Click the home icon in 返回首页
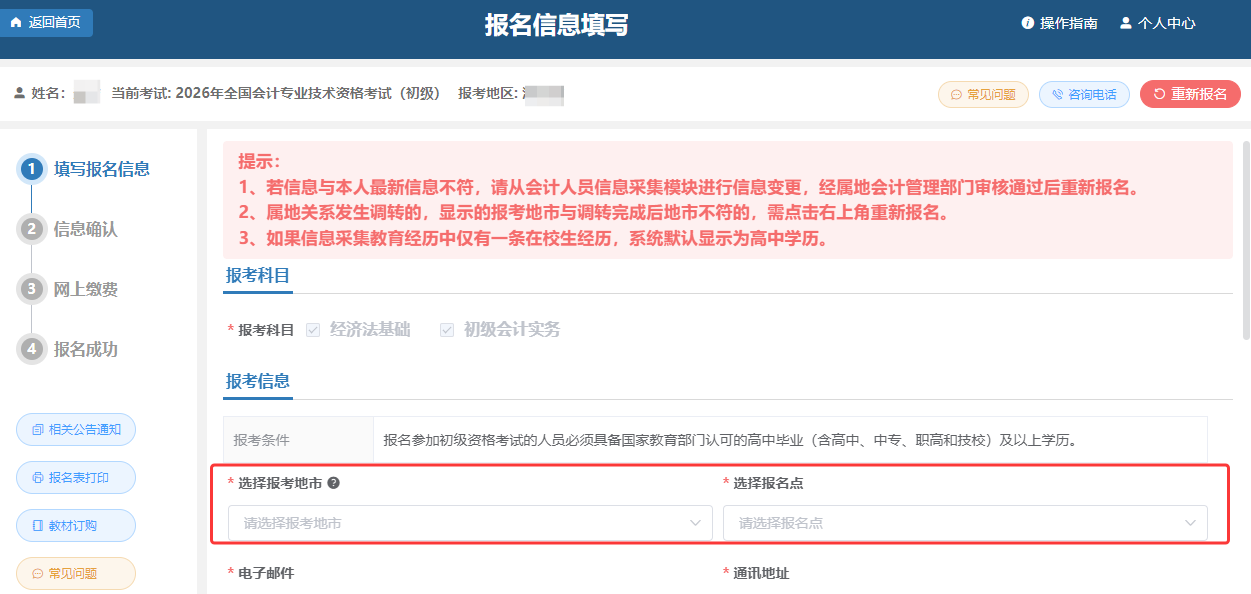Screen dimensions: 1251x594 [x=16, y=23]
